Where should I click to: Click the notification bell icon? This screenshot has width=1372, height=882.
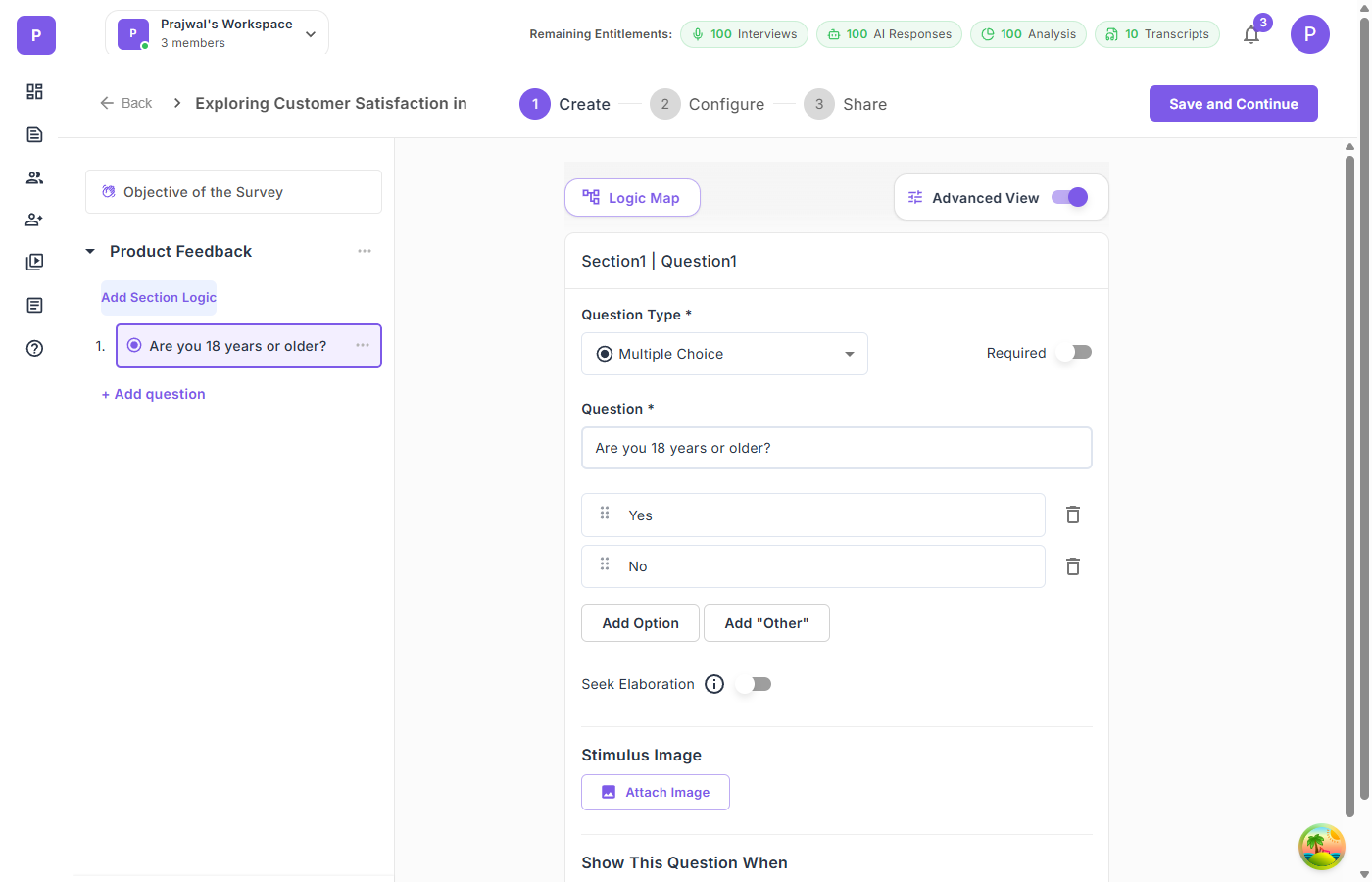point(1251,35)
